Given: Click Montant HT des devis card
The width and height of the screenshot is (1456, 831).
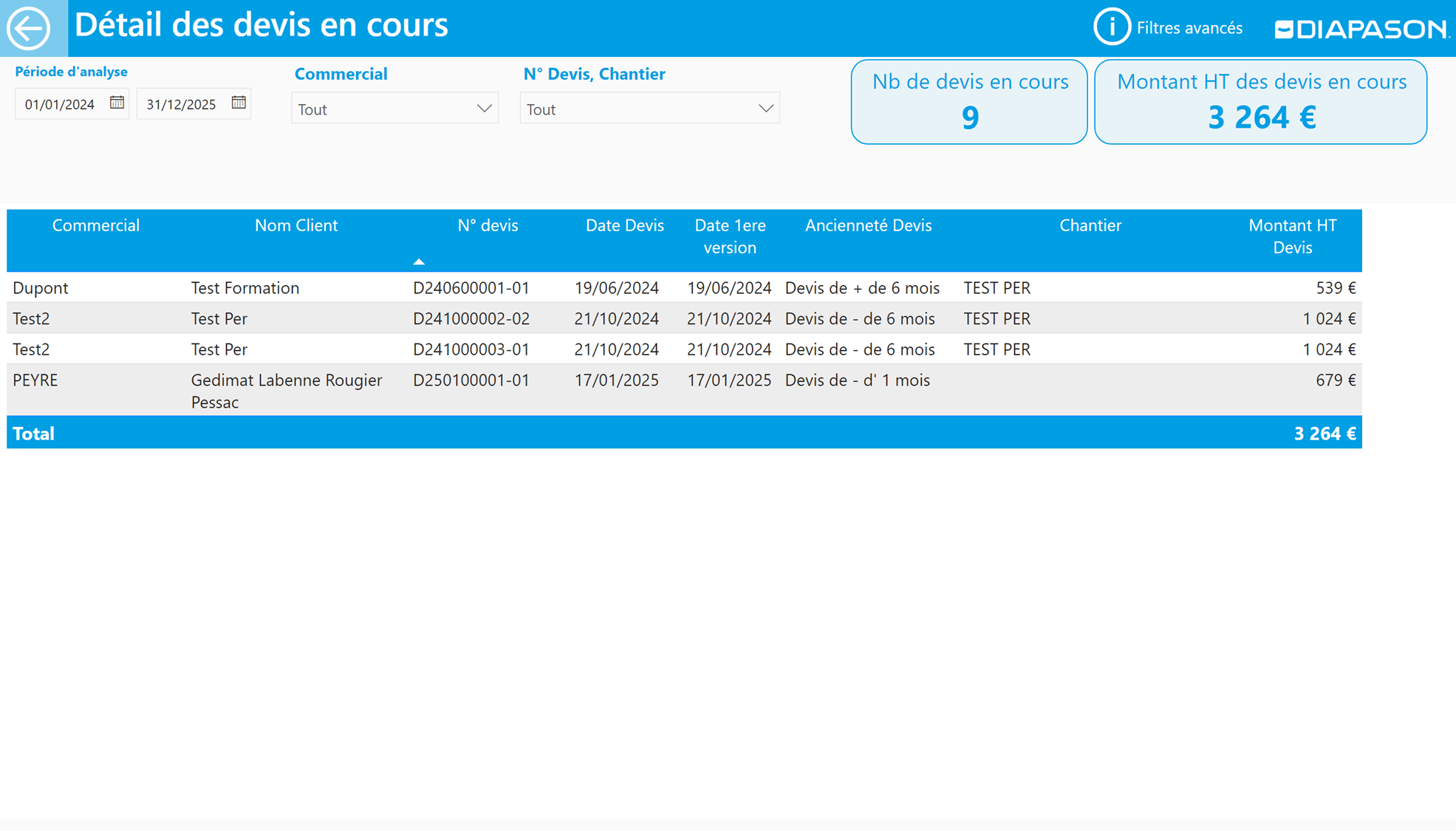Looking at the screenshot, I should tap(1260, 102).
